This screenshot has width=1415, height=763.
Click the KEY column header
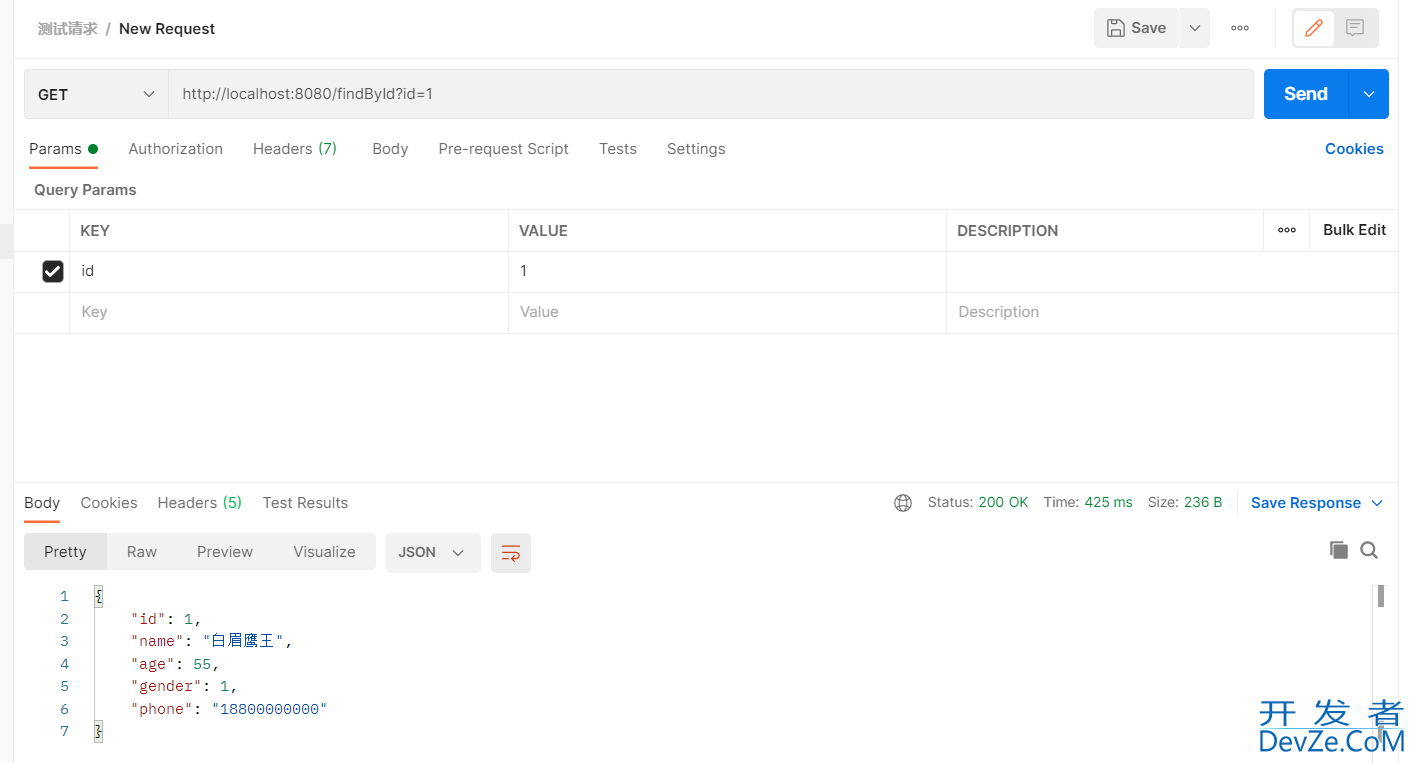pos(95,231)
